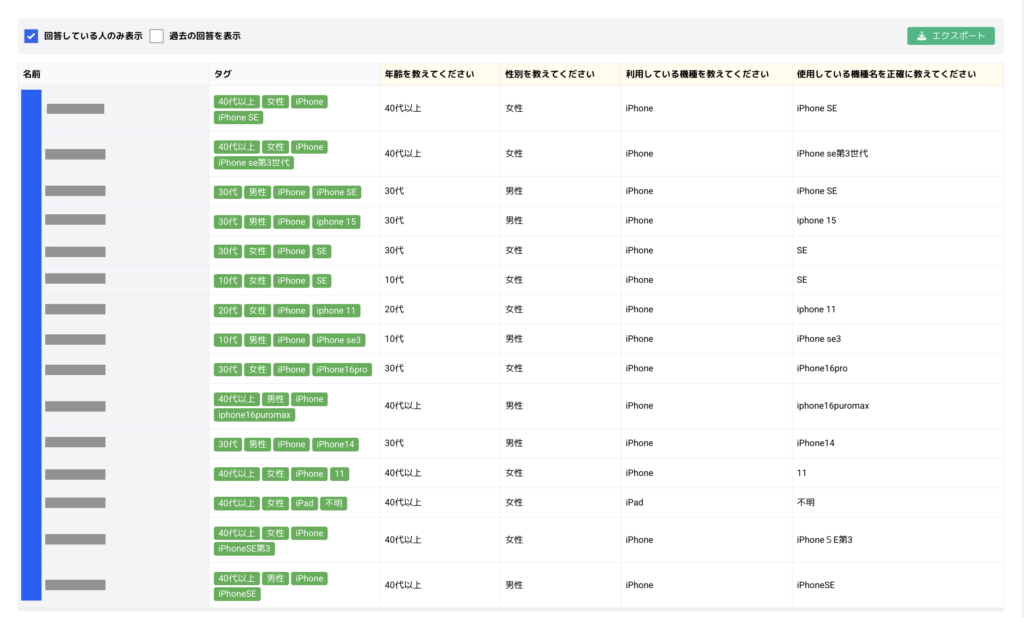Click the 名前 column header

[32, 74]
